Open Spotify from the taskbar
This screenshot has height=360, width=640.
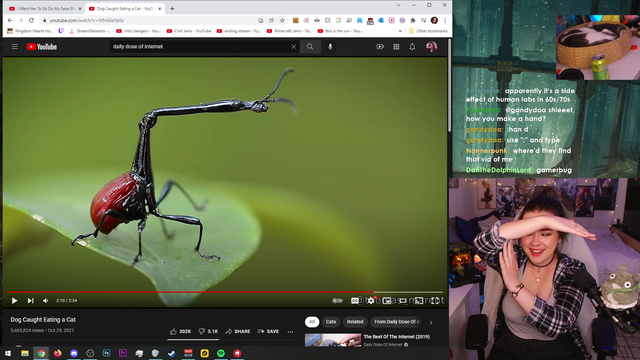pyautogui.click(x=221, y=353)
